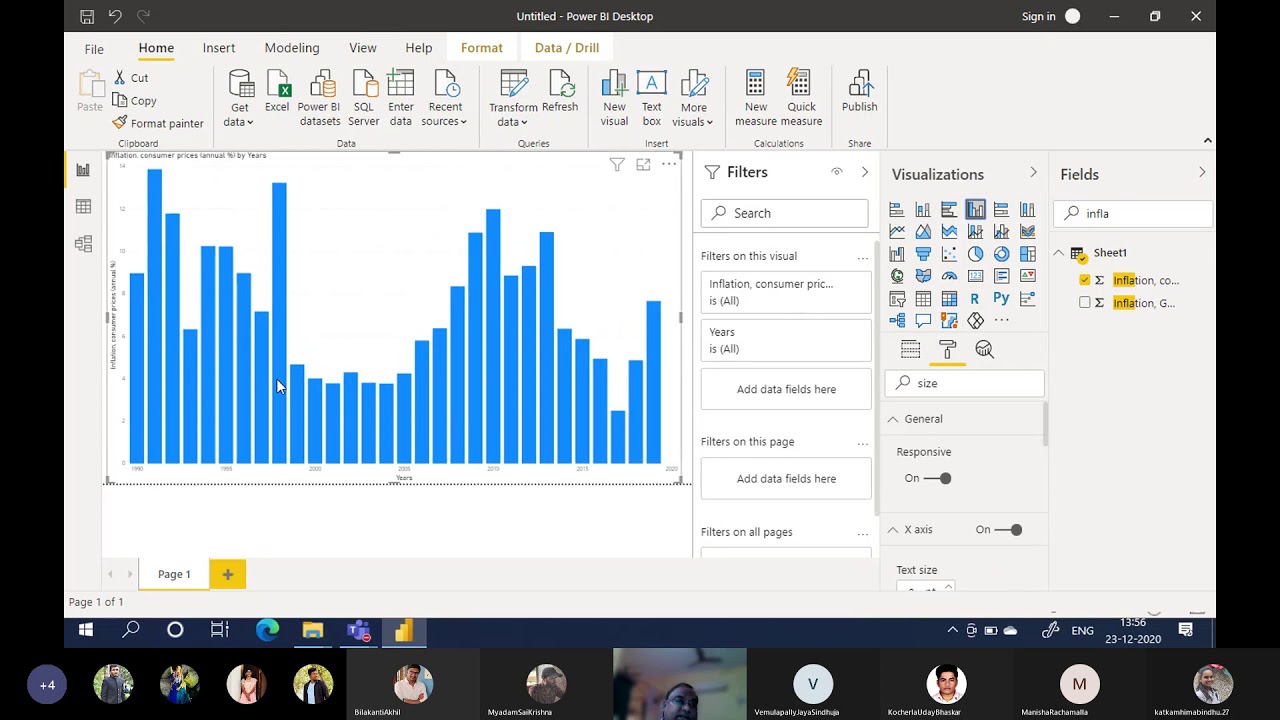Collapse the Fields pane with chevron
1280x720 pixels.
coord(1202,173)
